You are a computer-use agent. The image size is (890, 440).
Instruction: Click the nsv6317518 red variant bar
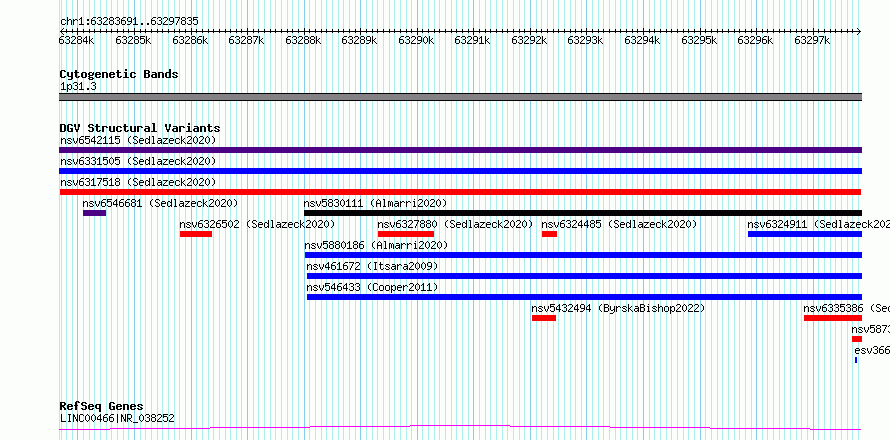pos(460,192)
